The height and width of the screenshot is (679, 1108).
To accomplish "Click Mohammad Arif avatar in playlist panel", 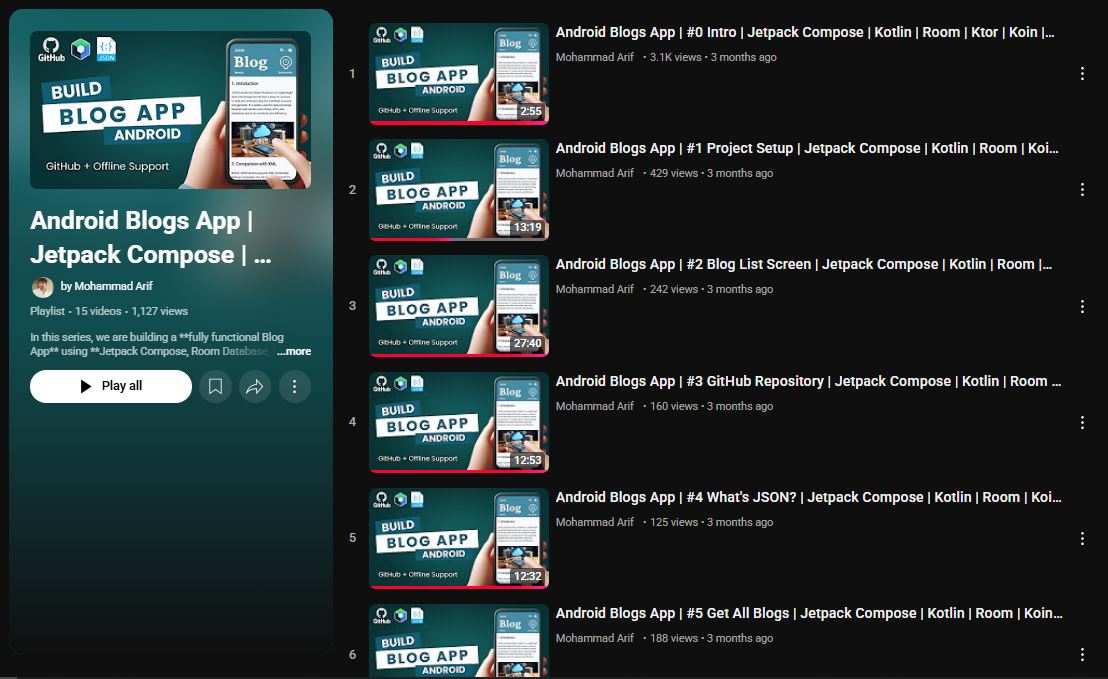I will click(x=42, y=287).
